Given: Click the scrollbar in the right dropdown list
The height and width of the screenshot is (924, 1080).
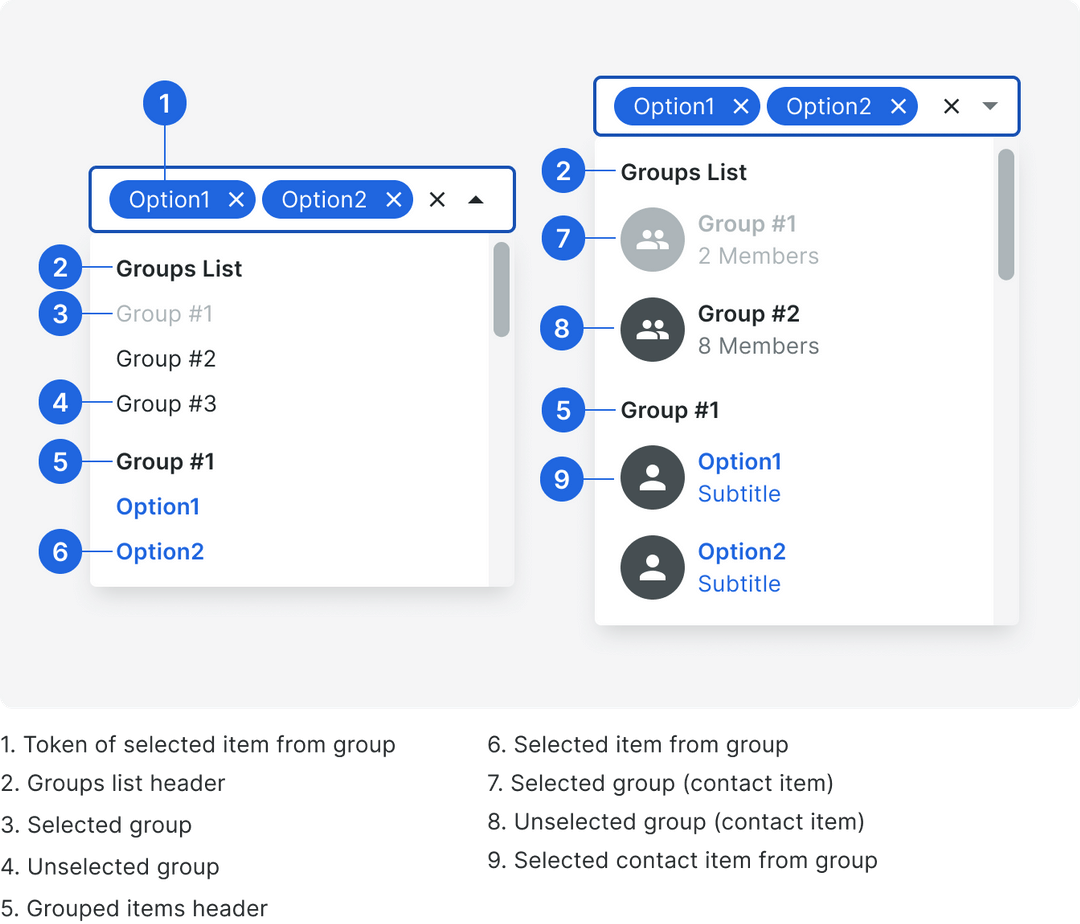Looking at the screenshot, I should click(x=1004, y=215).
